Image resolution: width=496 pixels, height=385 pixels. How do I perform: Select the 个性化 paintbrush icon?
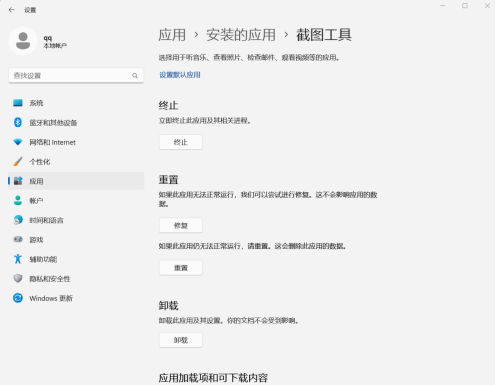[x=18, y=162]
